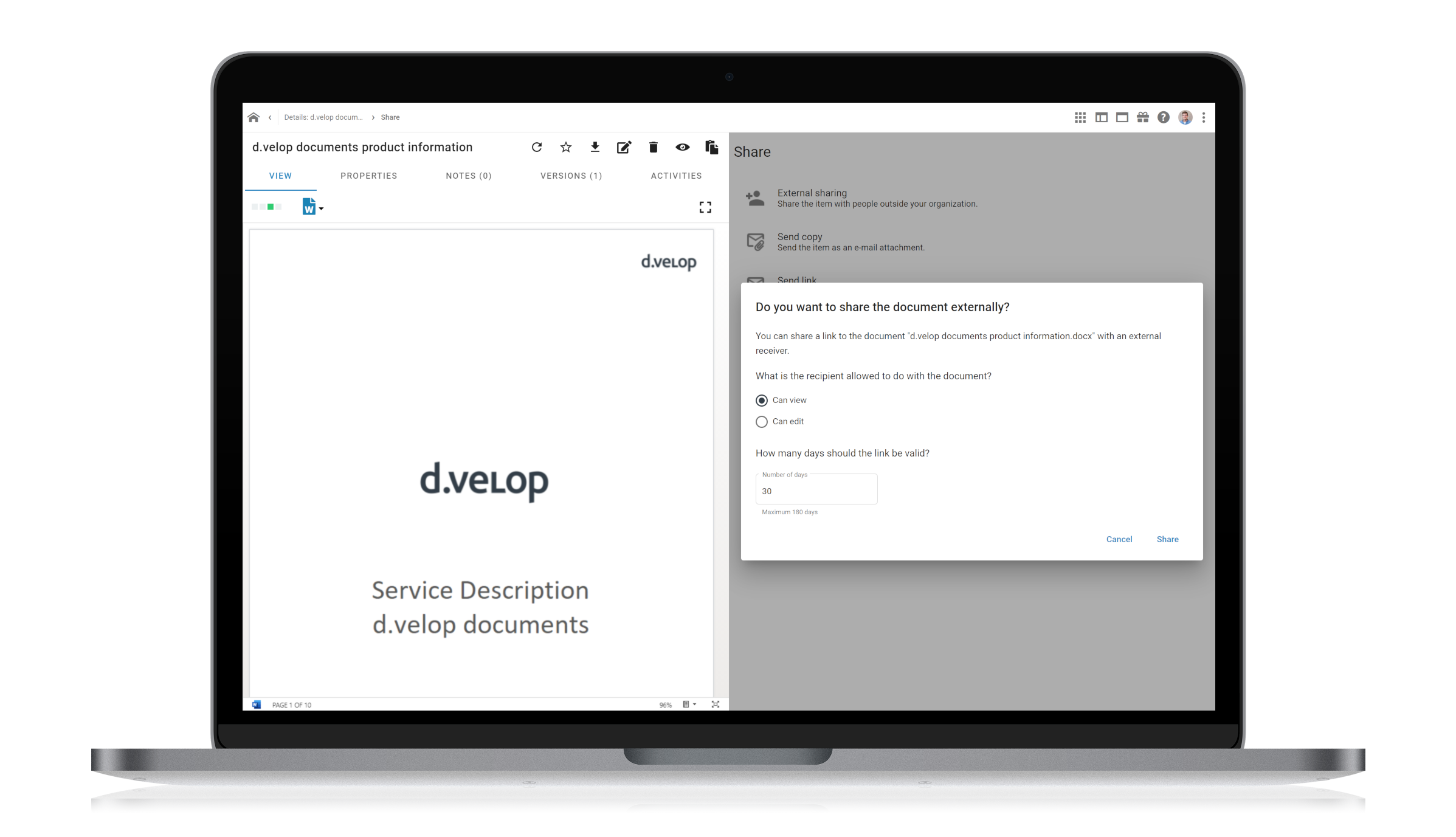The height and width of the screenshot is (837, 1456).
Task: Toggle the eye visibility icon in toolbar
Action: click(x=682, y=147)
